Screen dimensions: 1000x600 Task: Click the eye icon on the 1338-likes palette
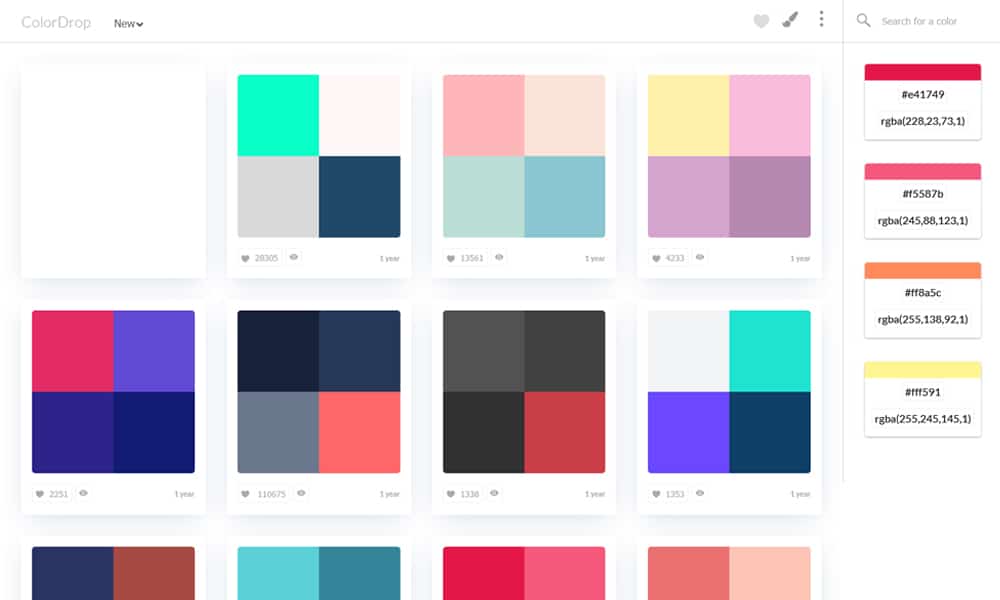tap(494, 493)
